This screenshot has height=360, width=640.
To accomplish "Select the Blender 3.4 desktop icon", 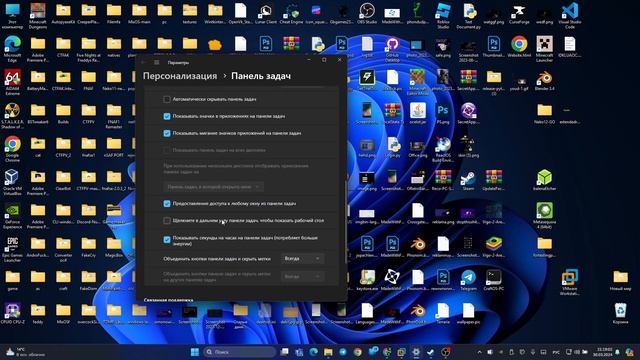I will click(544, 80).
